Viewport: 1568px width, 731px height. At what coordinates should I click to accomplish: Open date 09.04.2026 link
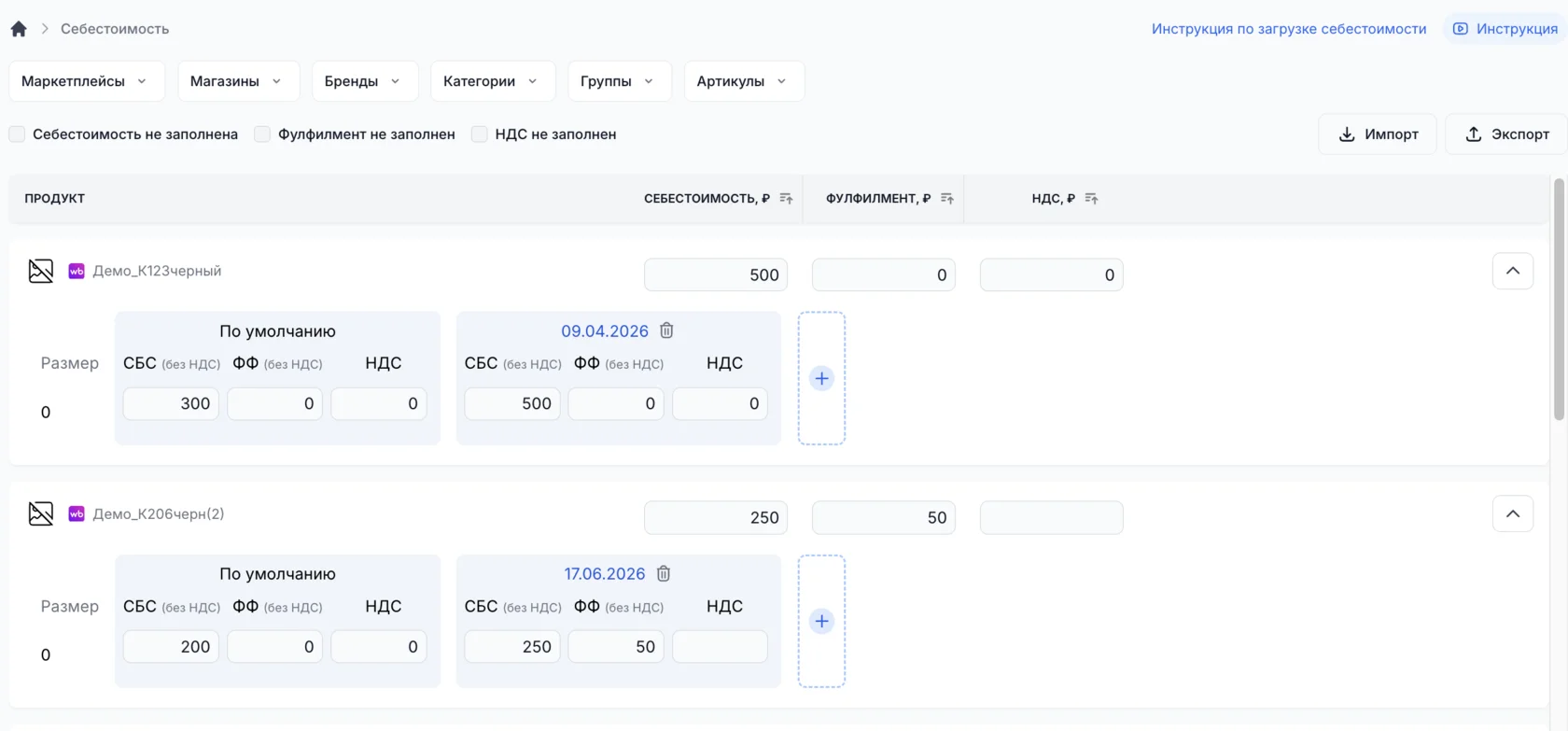[605, 331]
